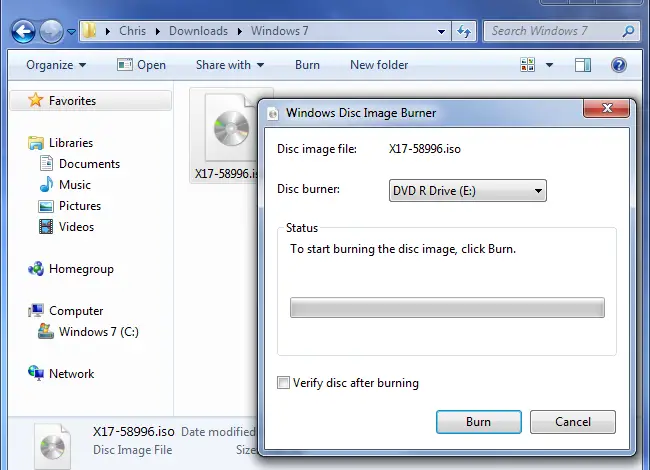Select Homegroup in the navigation pane
The width and height of the screenshot is (650, 470).
81,269
